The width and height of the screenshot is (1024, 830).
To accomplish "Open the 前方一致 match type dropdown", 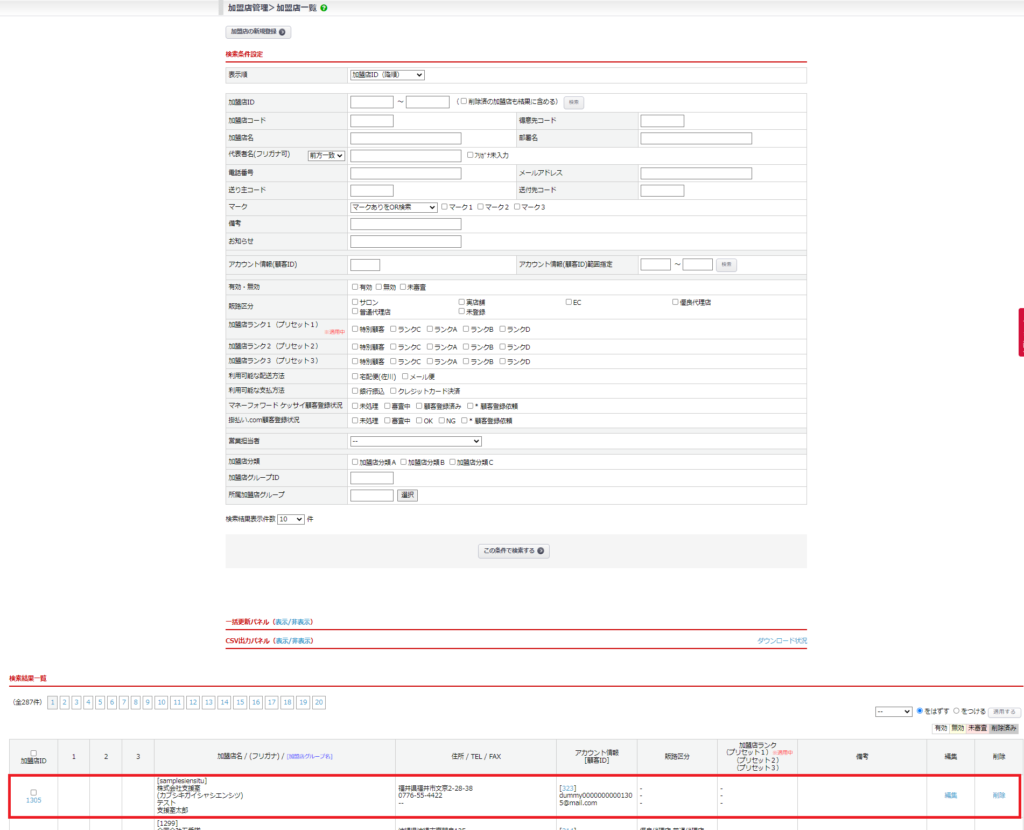I will (x=326, y=156).
